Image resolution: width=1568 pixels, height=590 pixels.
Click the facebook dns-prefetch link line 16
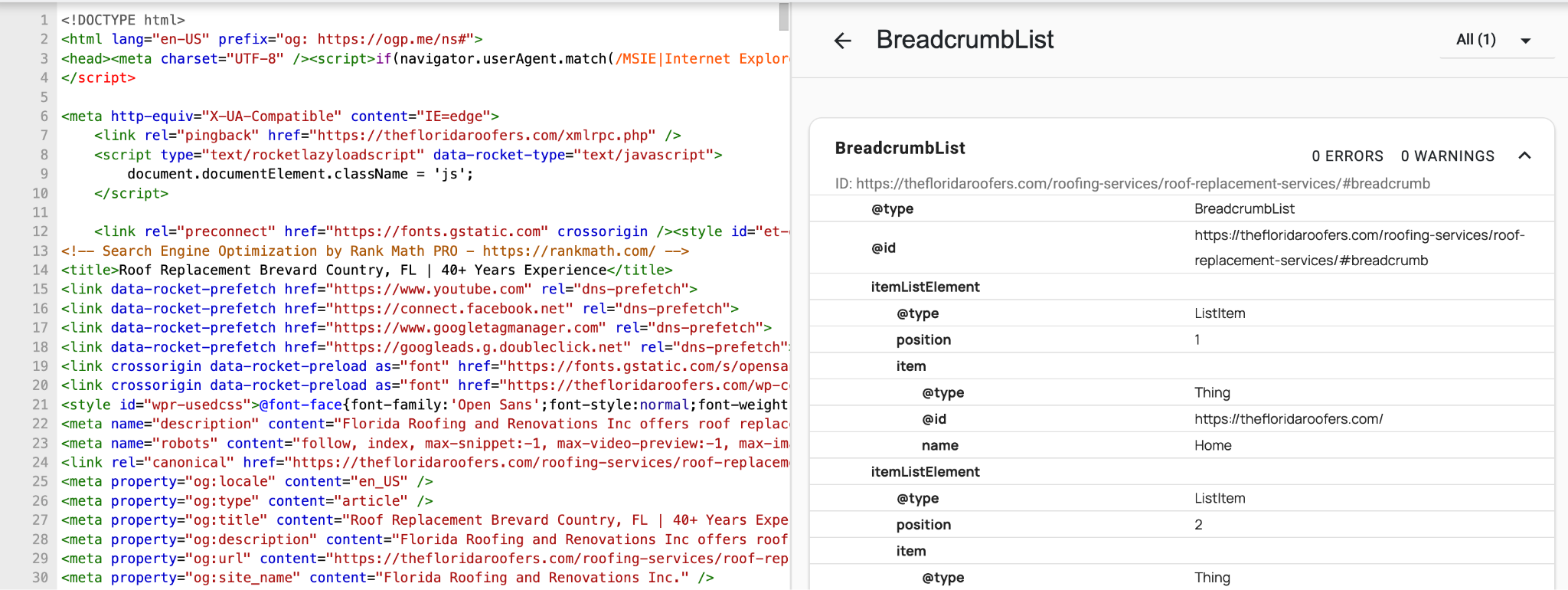(400, 308)
